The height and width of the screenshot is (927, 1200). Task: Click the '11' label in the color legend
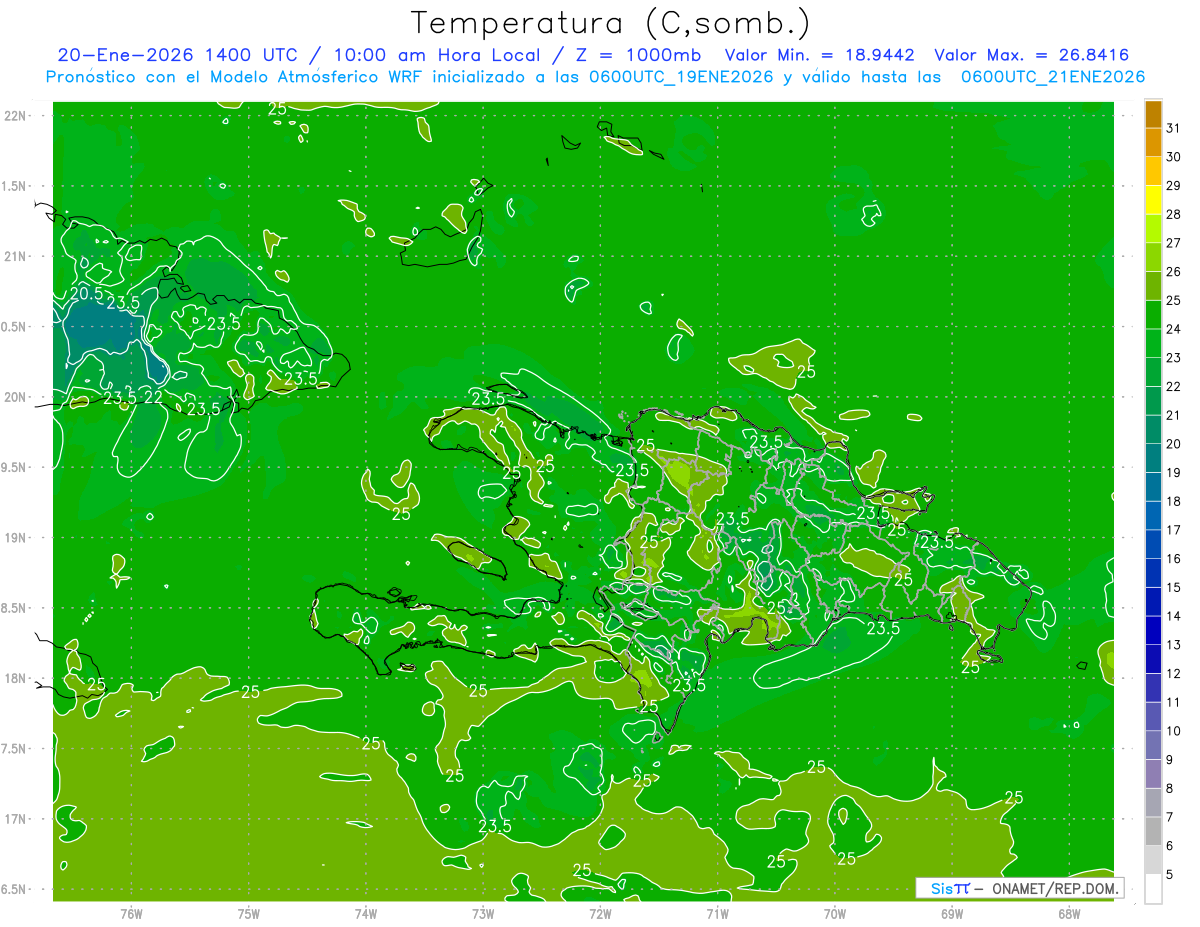[1174, 702]
